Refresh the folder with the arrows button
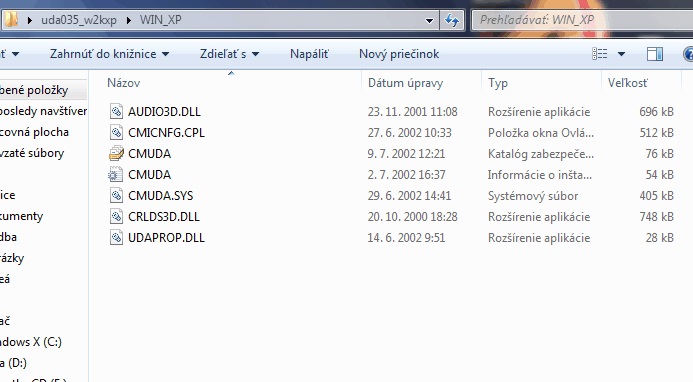 click(452, 20)
